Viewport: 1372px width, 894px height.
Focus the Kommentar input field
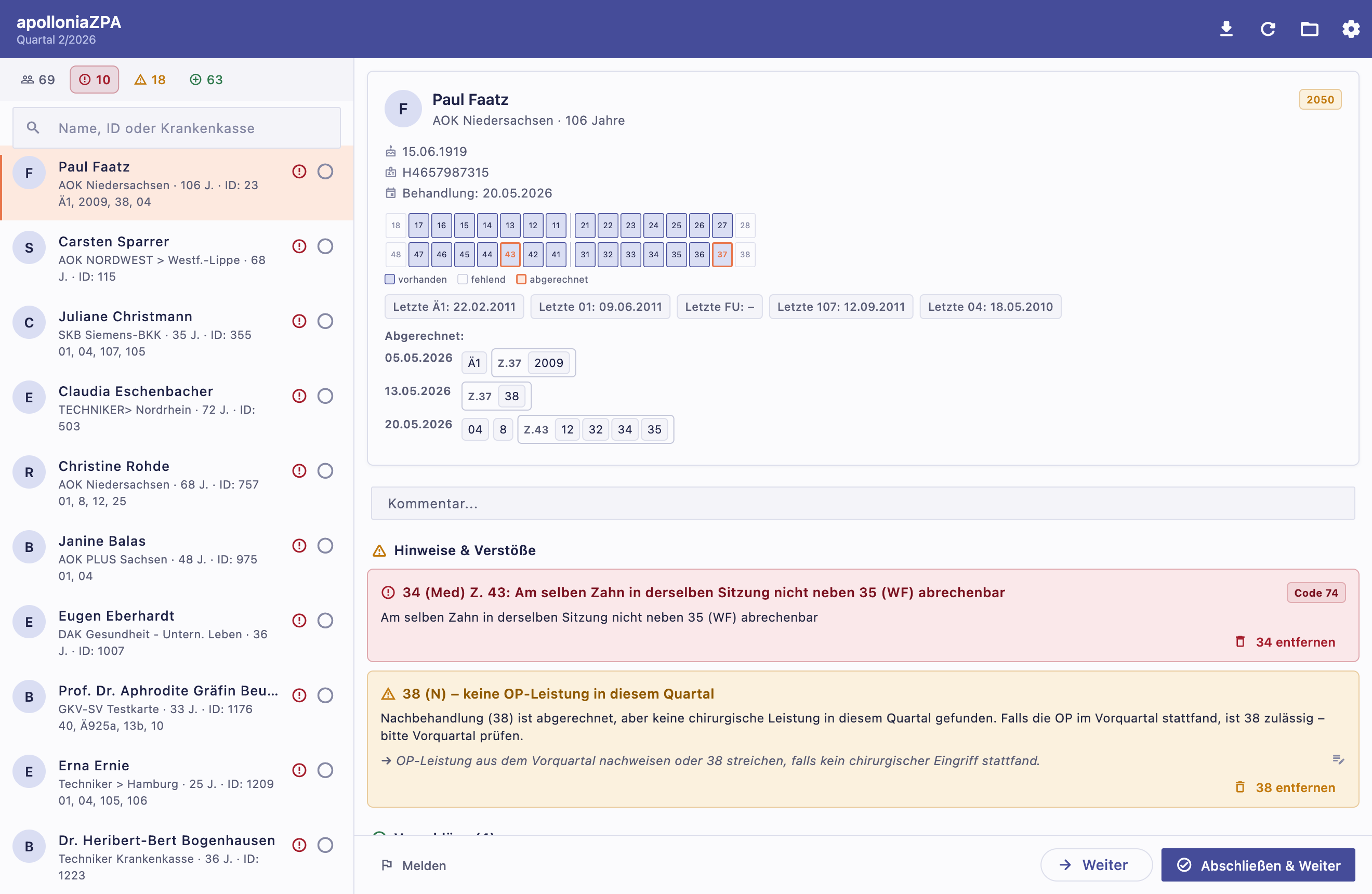(862, 503)
